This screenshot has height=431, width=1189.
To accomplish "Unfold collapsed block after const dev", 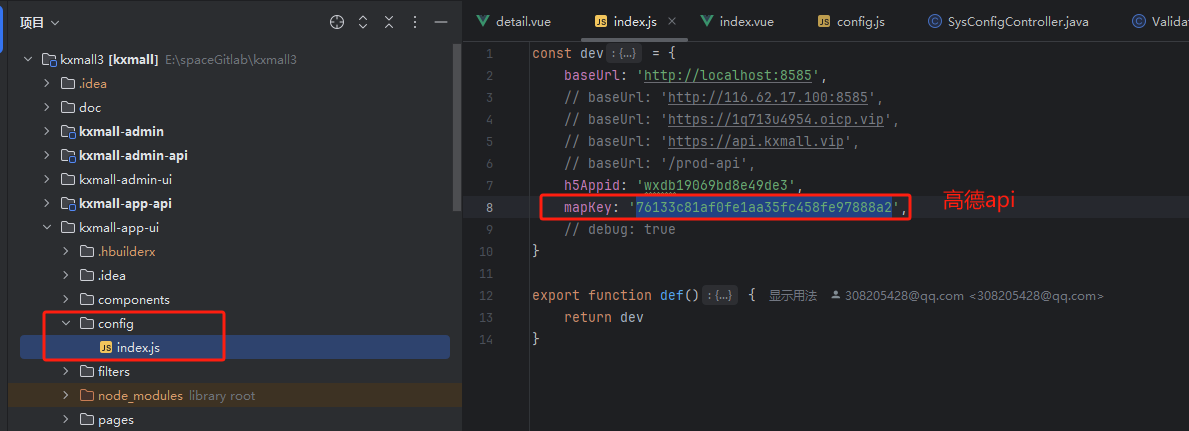I will click(x=626, y=53).
